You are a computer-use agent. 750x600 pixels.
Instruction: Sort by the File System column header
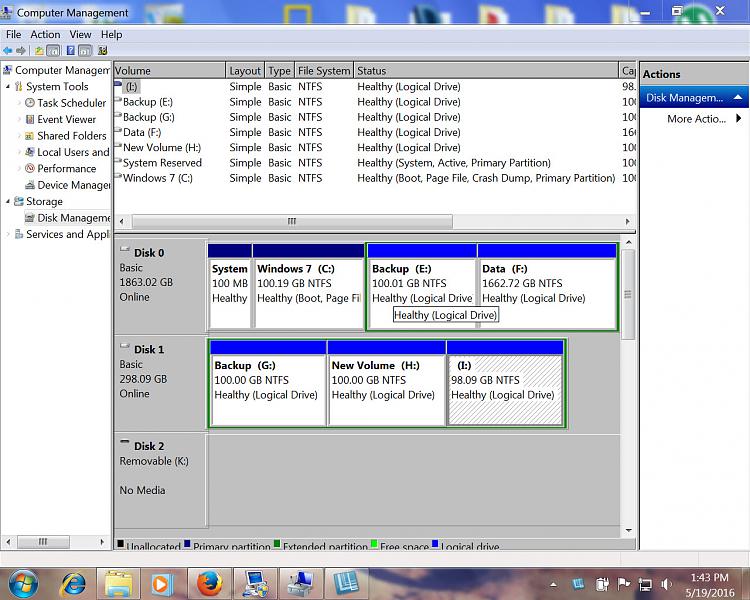pyautogui.click(x=324, y=71)
